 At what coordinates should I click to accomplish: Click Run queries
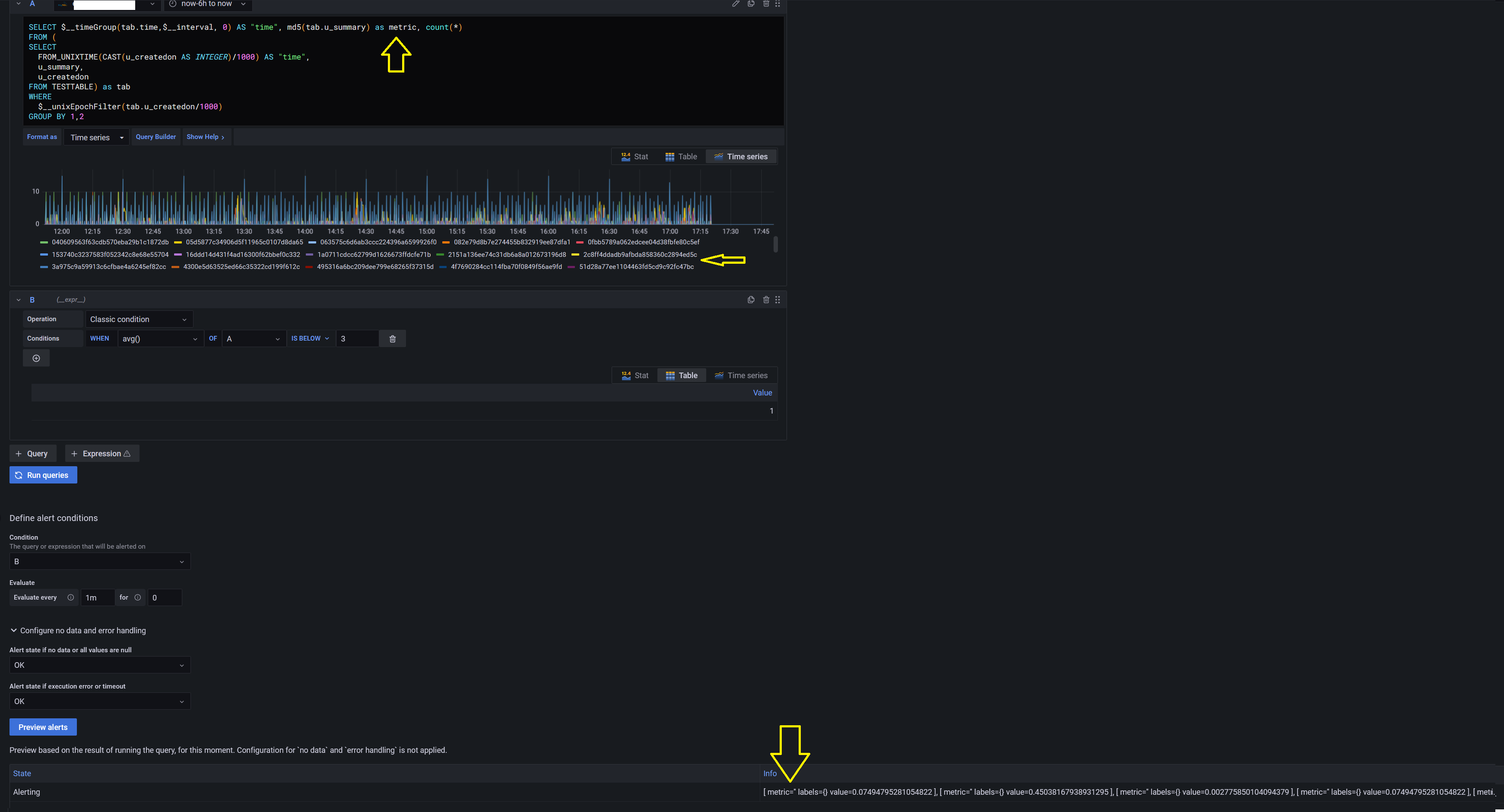43,475
